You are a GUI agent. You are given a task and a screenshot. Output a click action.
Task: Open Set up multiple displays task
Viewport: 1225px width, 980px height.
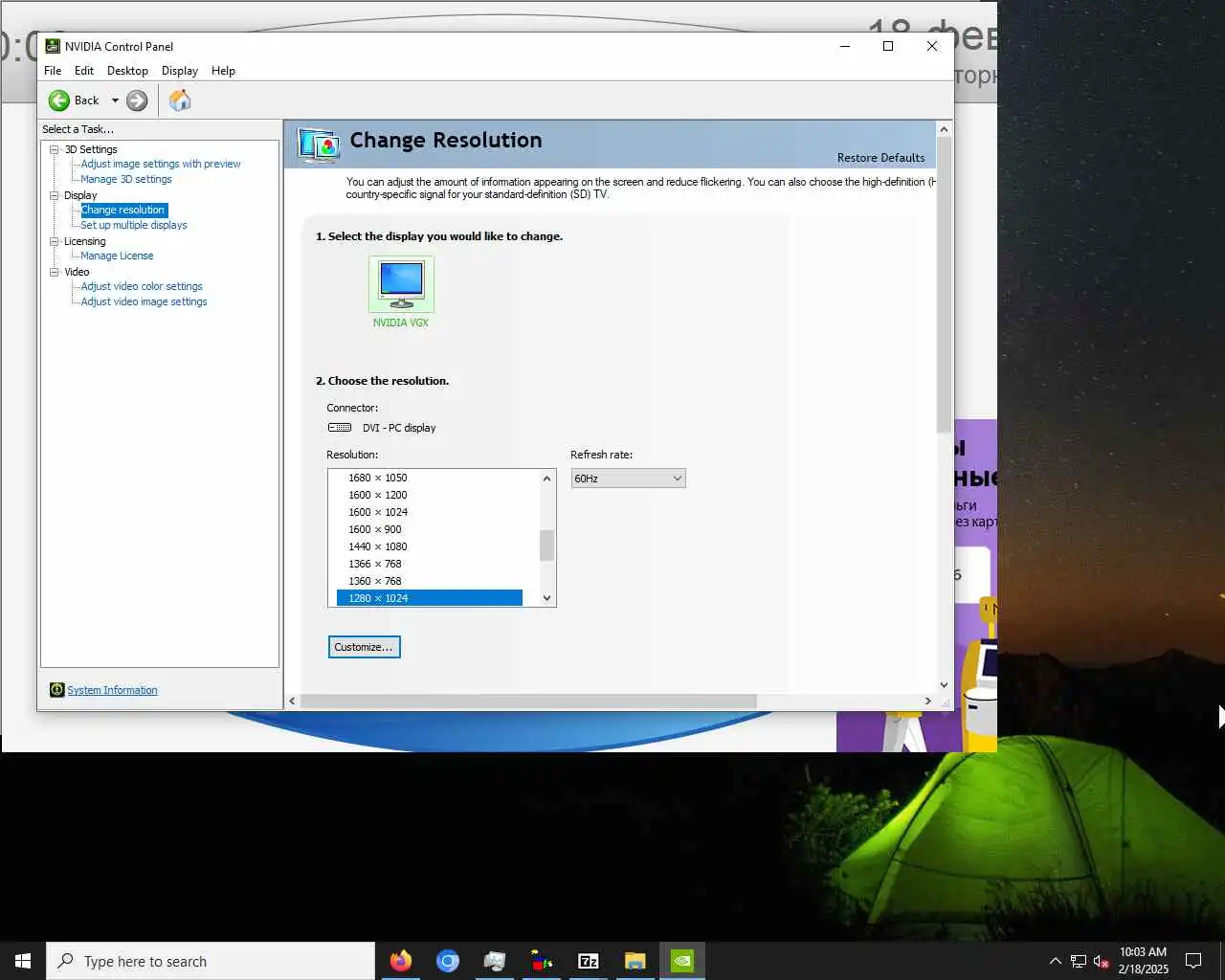[x=134, y=225]
